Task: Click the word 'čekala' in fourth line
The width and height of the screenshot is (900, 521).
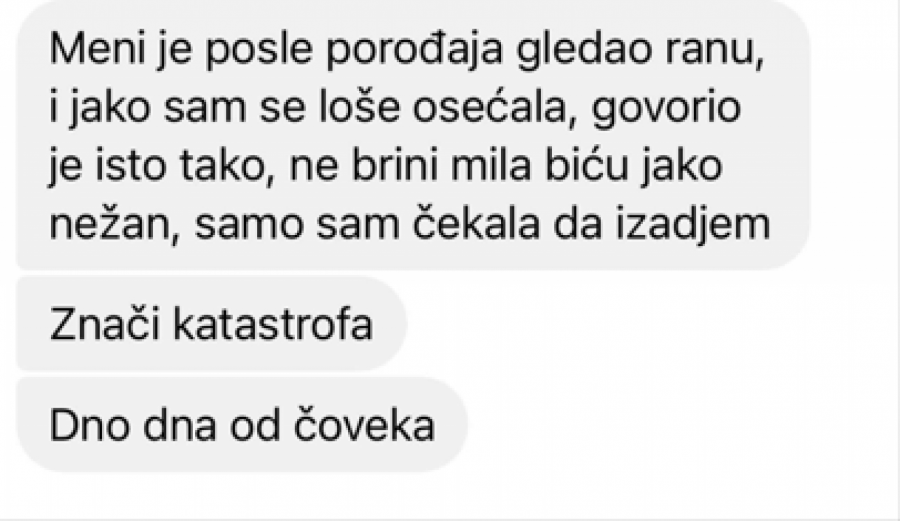Action: 476,224
